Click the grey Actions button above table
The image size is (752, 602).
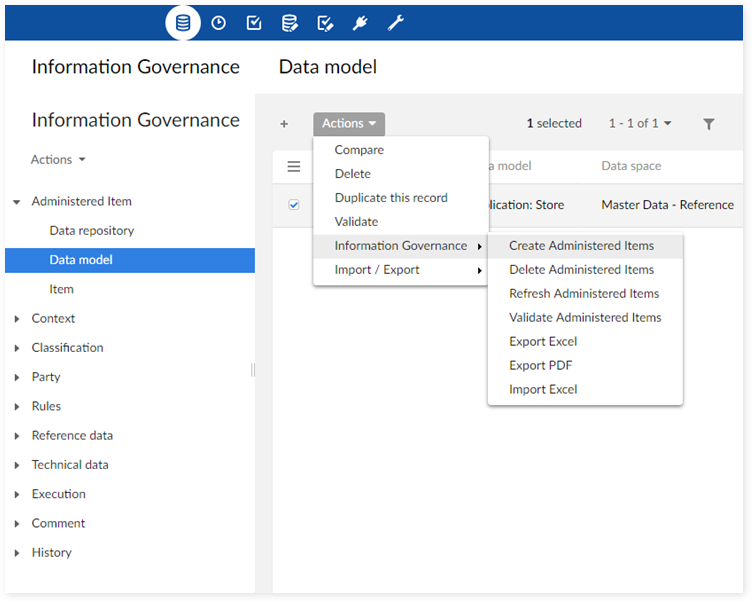tap(349, 124)
